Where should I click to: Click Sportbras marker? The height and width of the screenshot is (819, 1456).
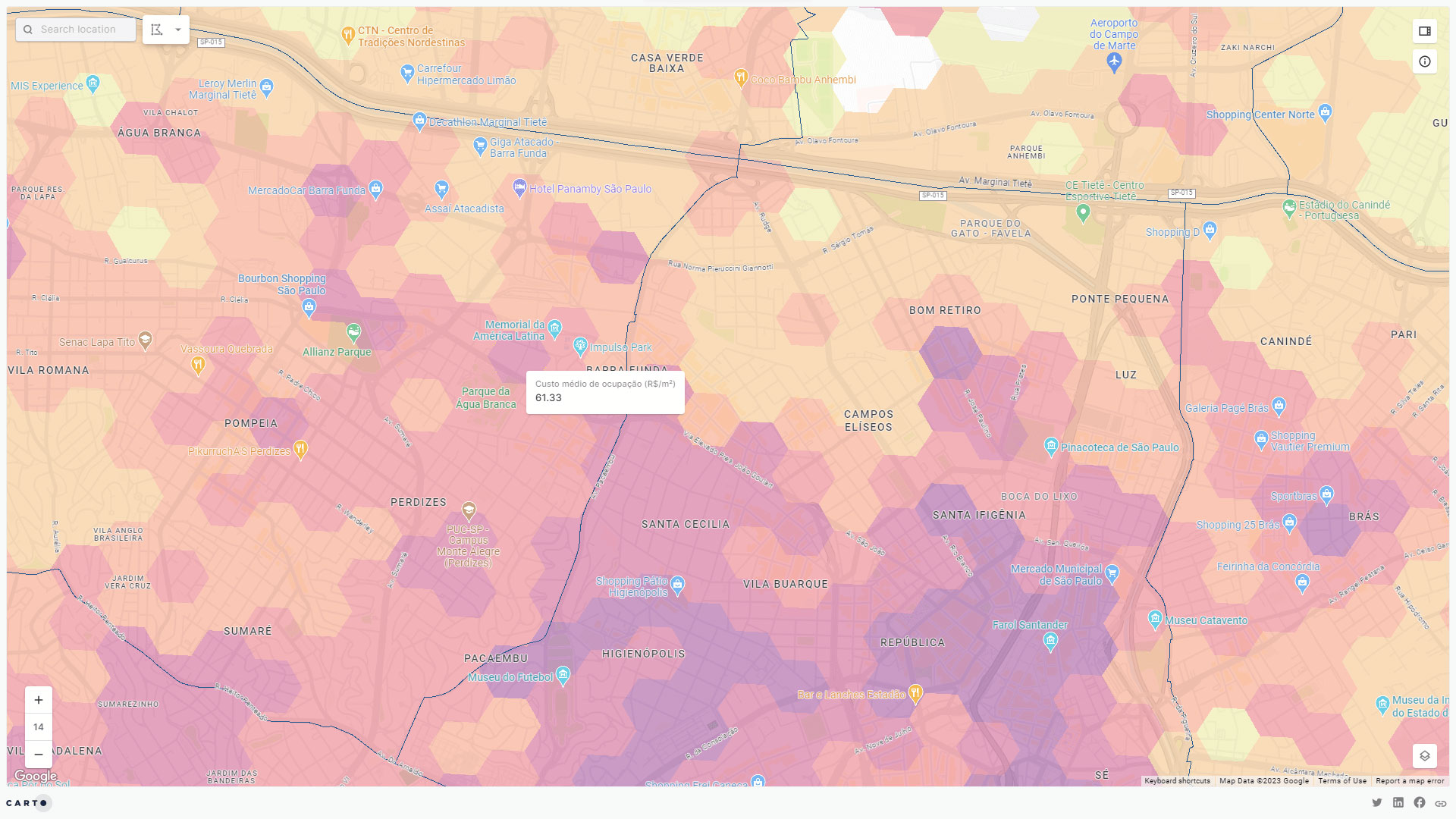coord(1326,495)
